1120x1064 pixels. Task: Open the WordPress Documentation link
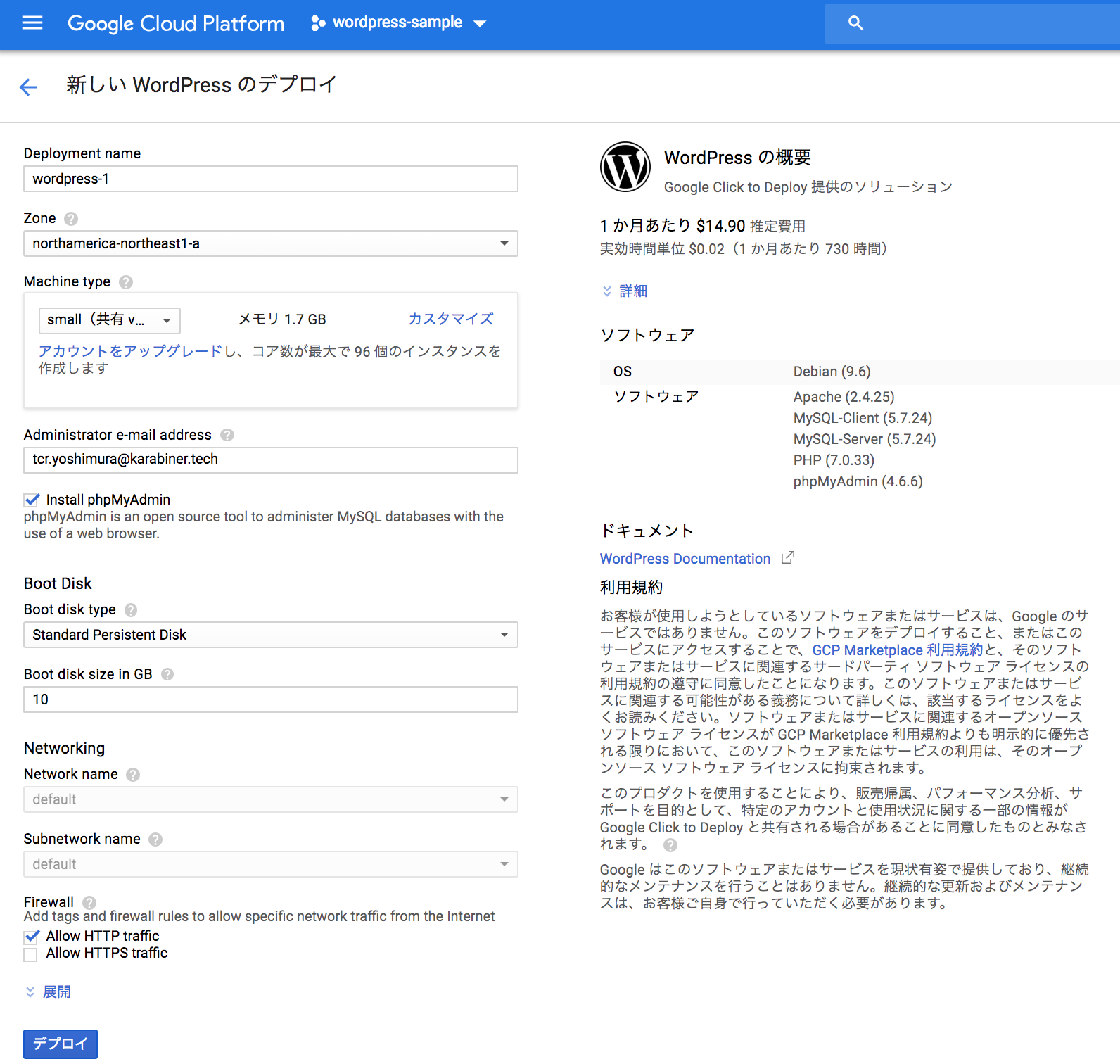[x=685, y=559]
